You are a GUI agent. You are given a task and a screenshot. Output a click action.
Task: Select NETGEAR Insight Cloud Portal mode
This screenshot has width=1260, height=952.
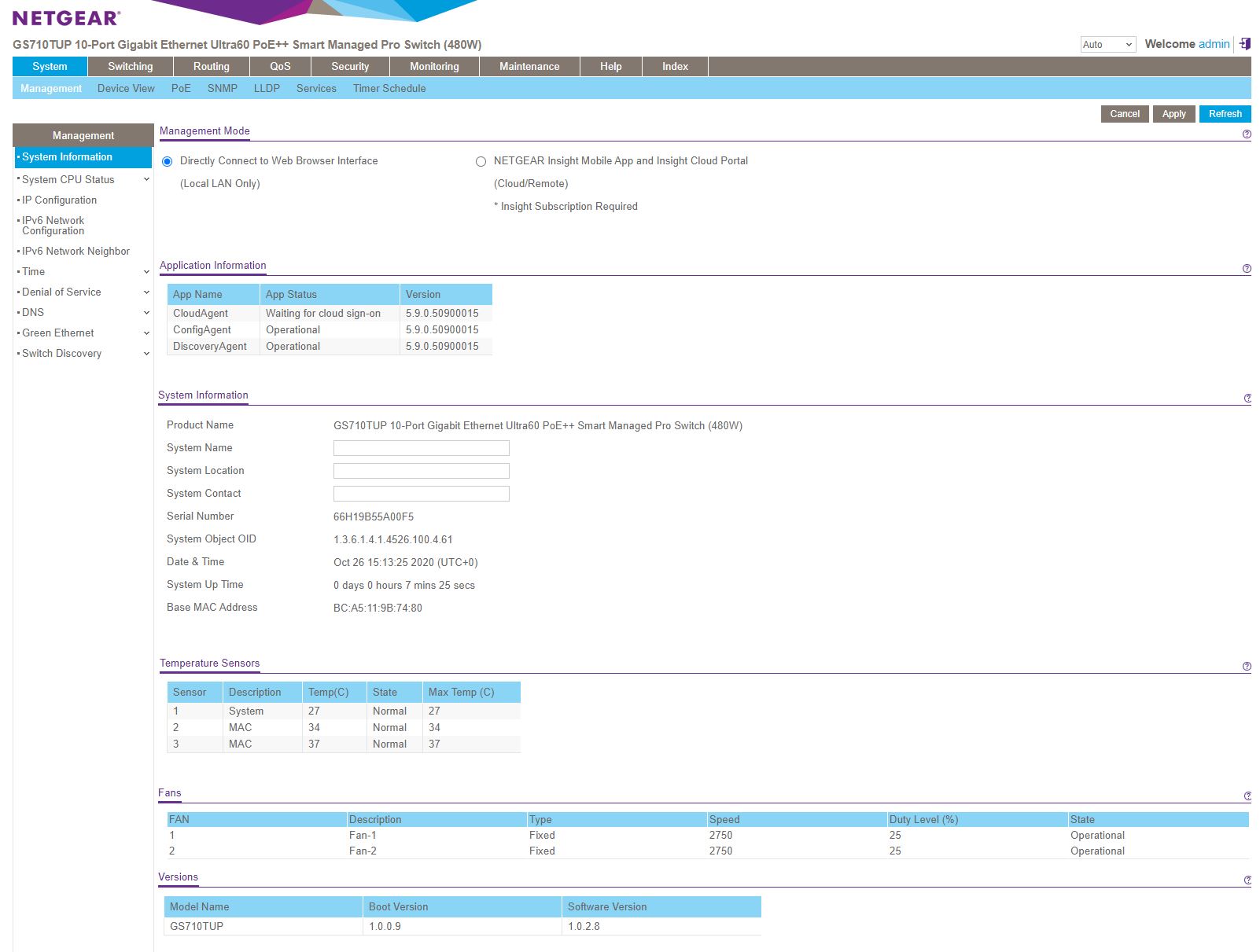click(x=481, y=161)
